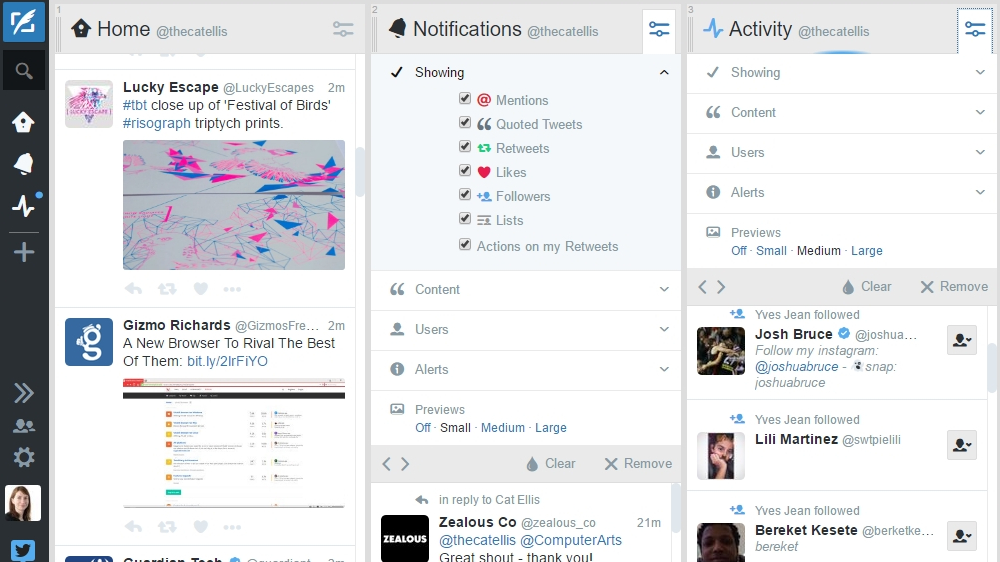Image resolution: width=1000 pixels, height=562 pixels.
Task: Uncheck the Retweets checkbox
Action: tap(465, 146)
